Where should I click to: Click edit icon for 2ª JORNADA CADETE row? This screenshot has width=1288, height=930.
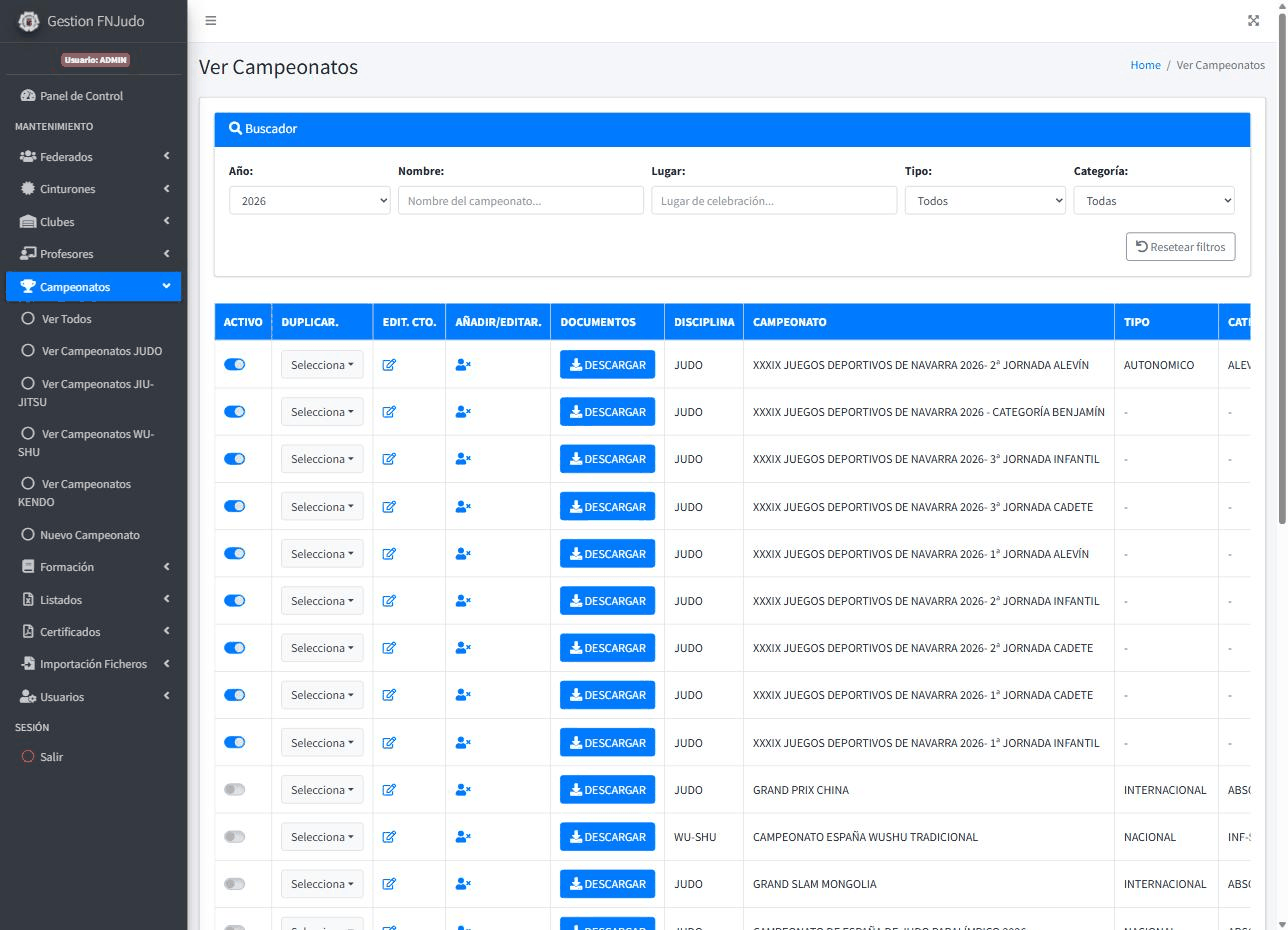coord(389,648)
